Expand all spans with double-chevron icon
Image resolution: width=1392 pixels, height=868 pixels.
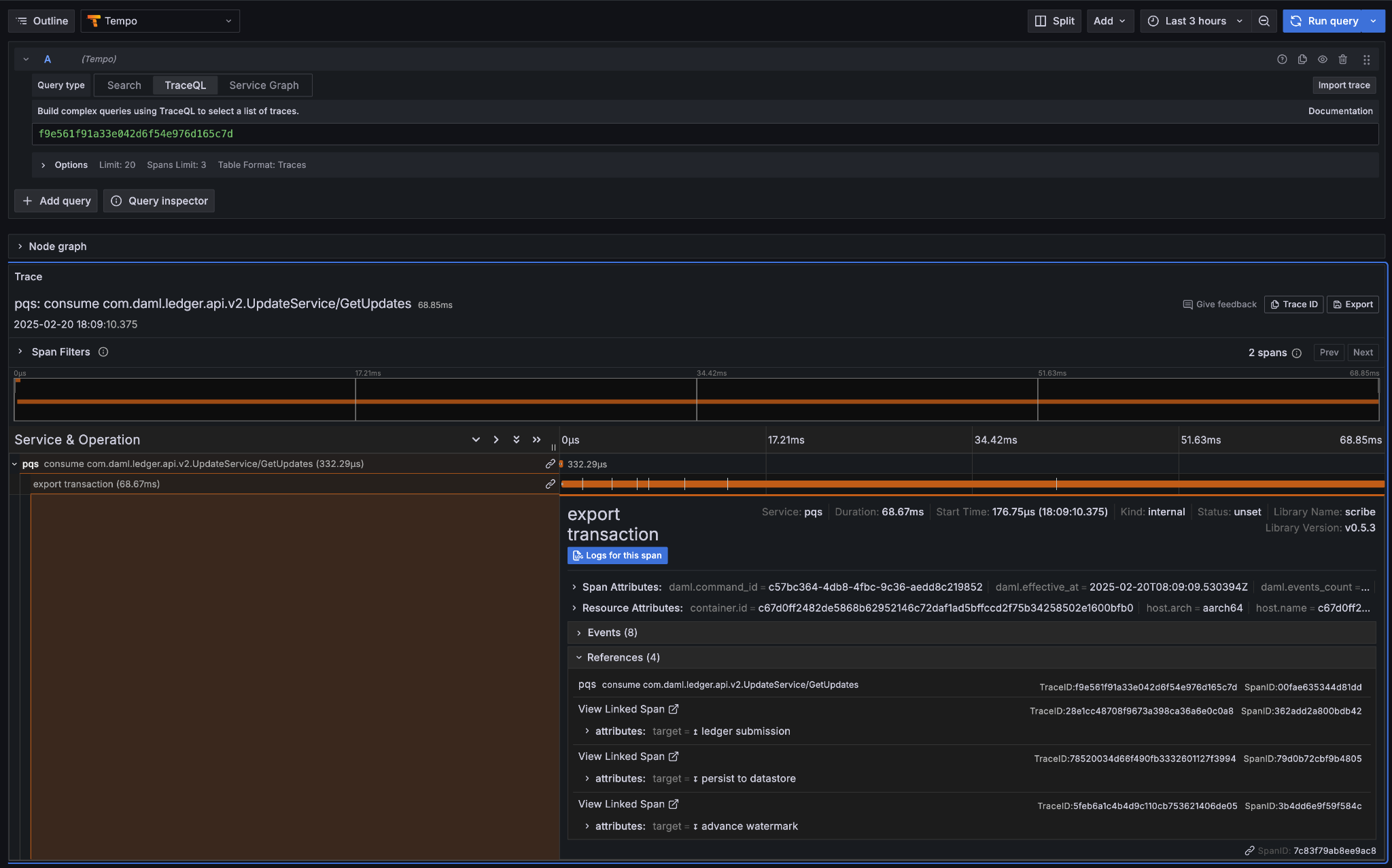tap(517, 440)
